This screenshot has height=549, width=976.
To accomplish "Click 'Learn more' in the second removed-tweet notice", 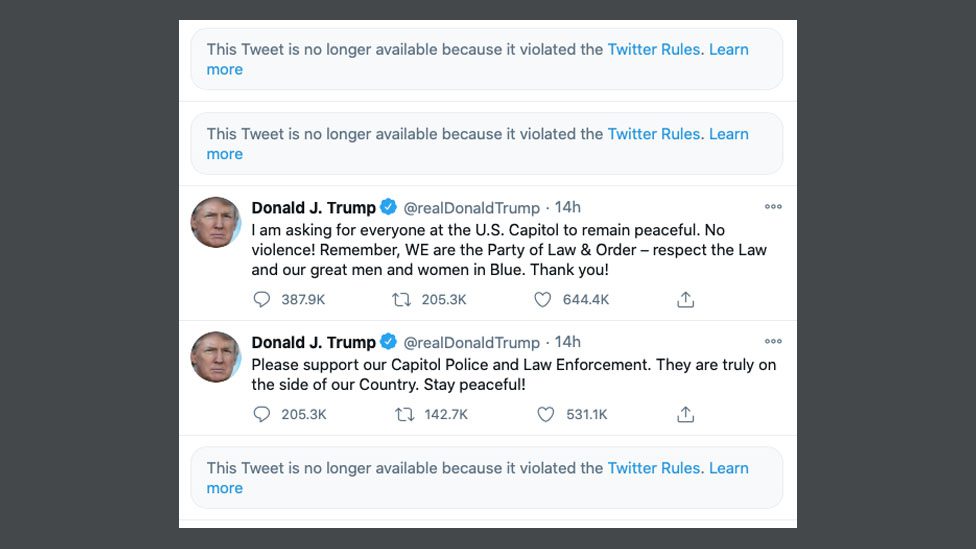I will (x=727, y=134).
